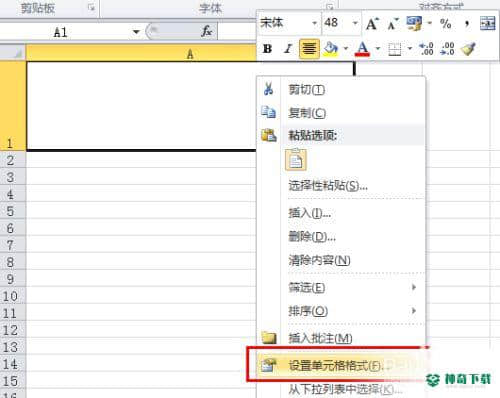Click the paste option clipboard icon

click(x=296, y=160)
